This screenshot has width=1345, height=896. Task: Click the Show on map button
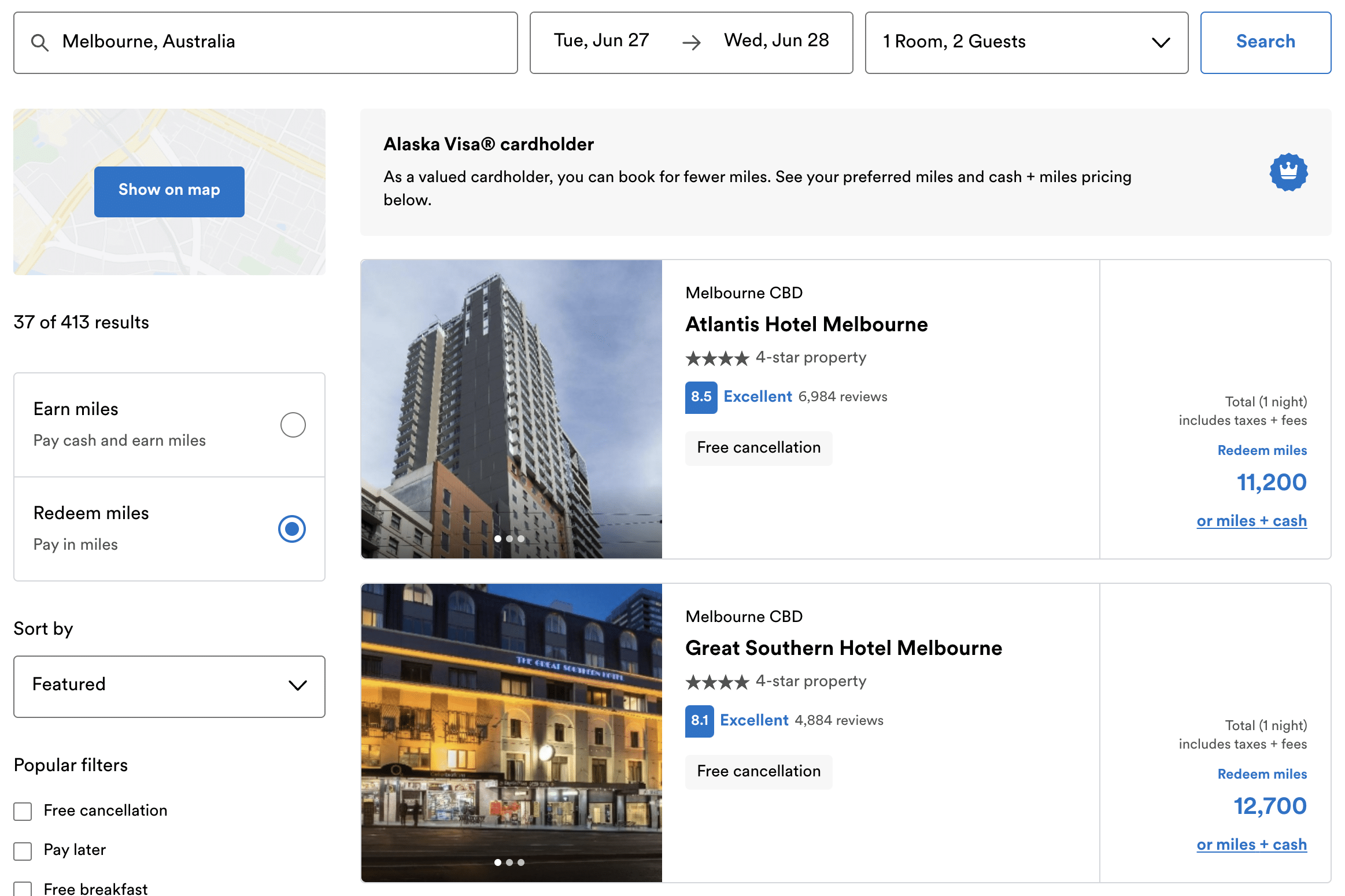point(169,191)
